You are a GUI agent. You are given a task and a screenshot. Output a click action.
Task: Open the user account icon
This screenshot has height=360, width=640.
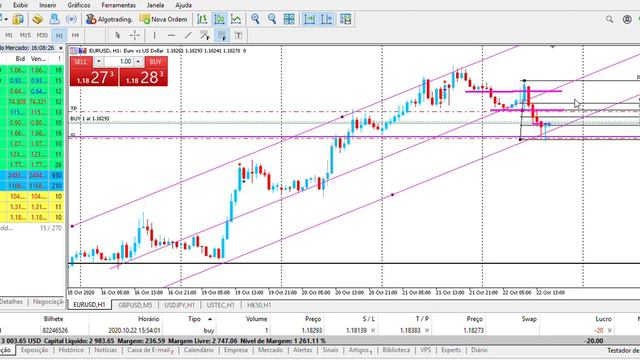(627, 19)
